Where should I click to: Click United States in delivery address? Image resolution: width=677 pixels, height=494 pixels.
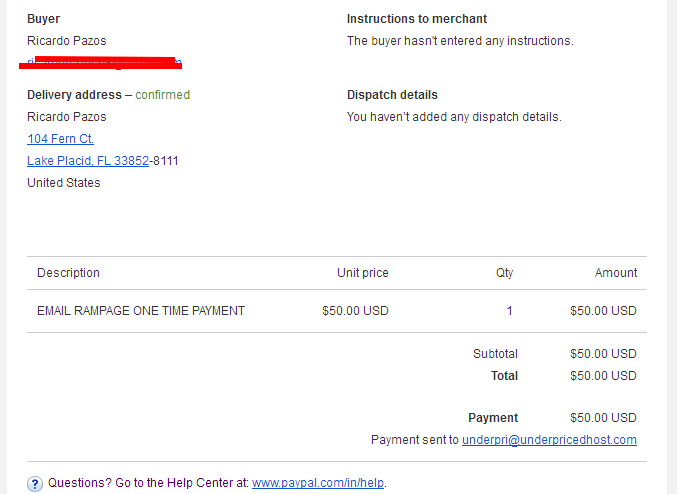click(63, 183)
